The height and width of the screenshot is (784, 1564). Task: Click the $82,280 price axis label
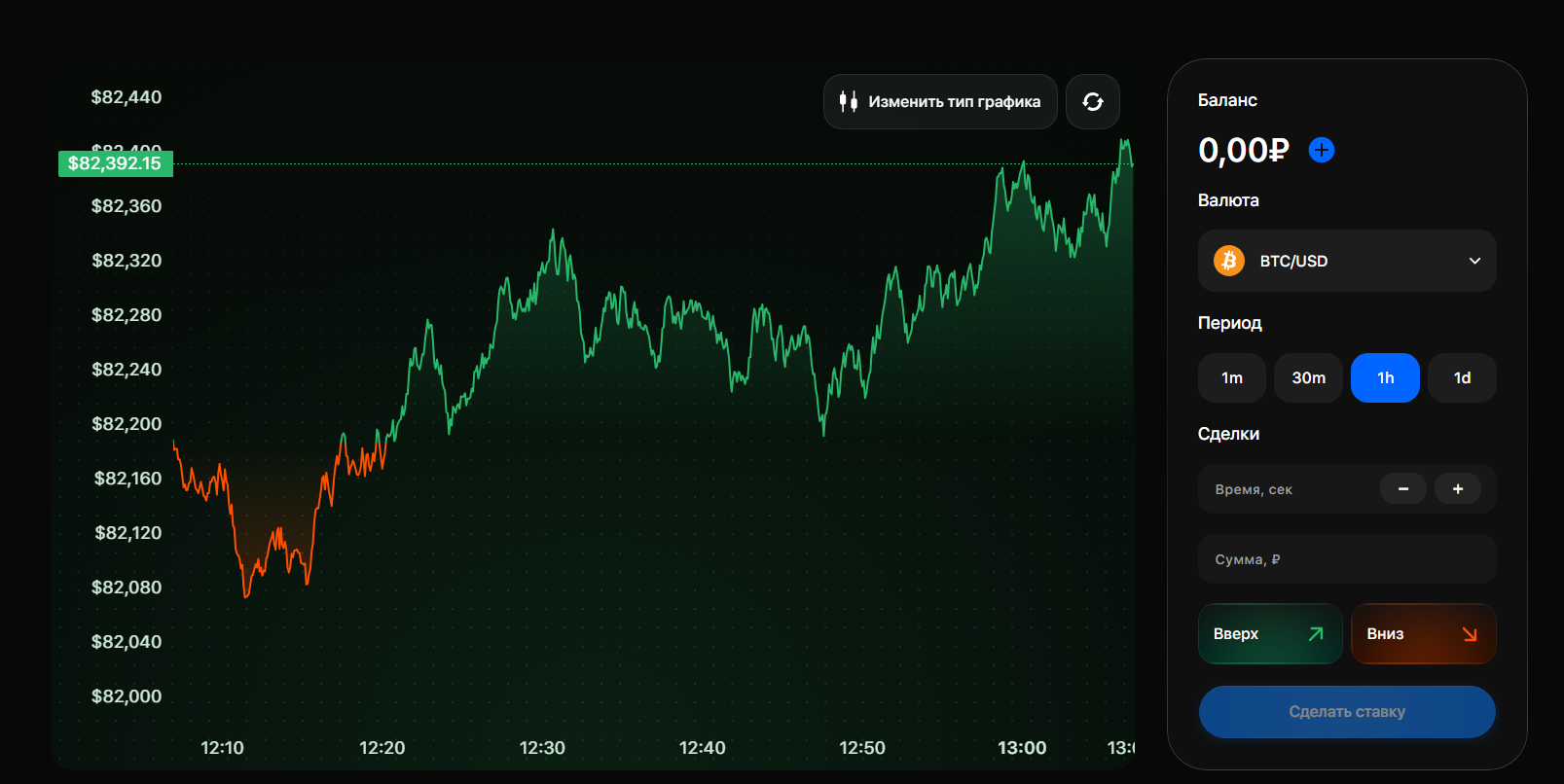(x=127, y=315)
